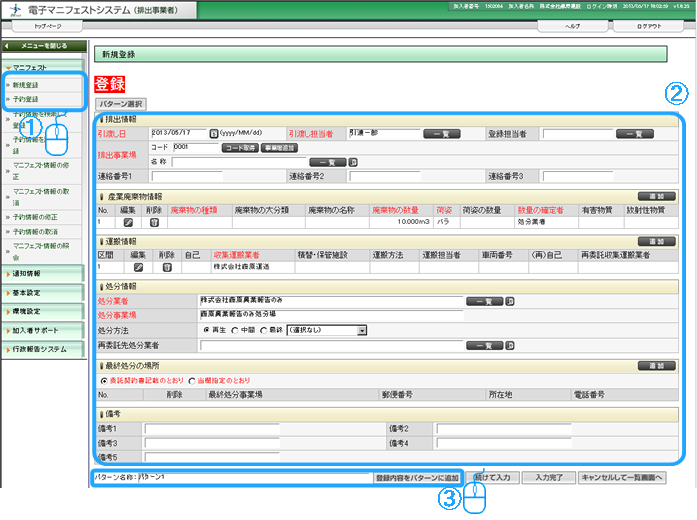This screenshot has height=520, width=697.
Task: Click the trash icon for 株式会社森原運送 row
Action: (167, 267)
